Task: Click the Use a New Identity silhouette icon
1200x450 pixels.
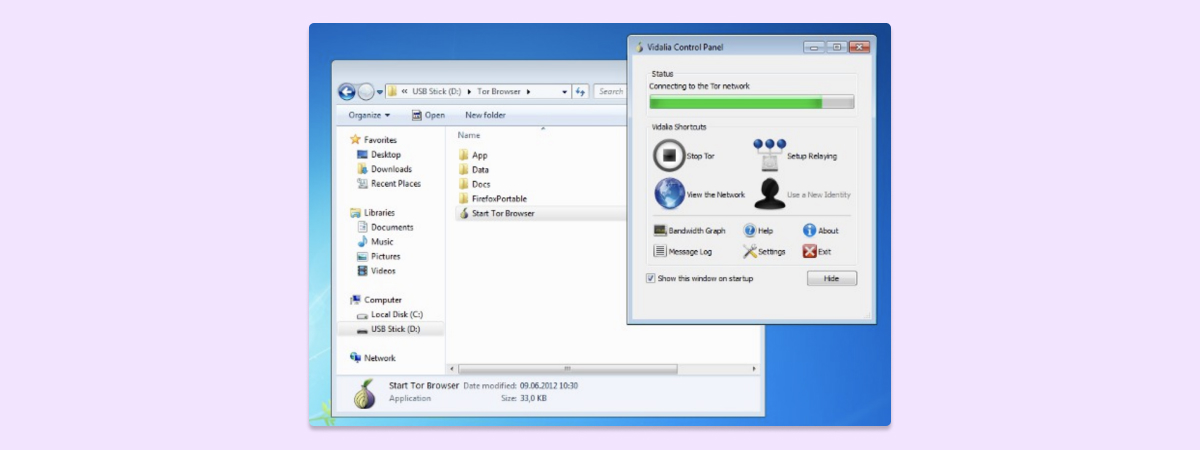Action: 769,194
